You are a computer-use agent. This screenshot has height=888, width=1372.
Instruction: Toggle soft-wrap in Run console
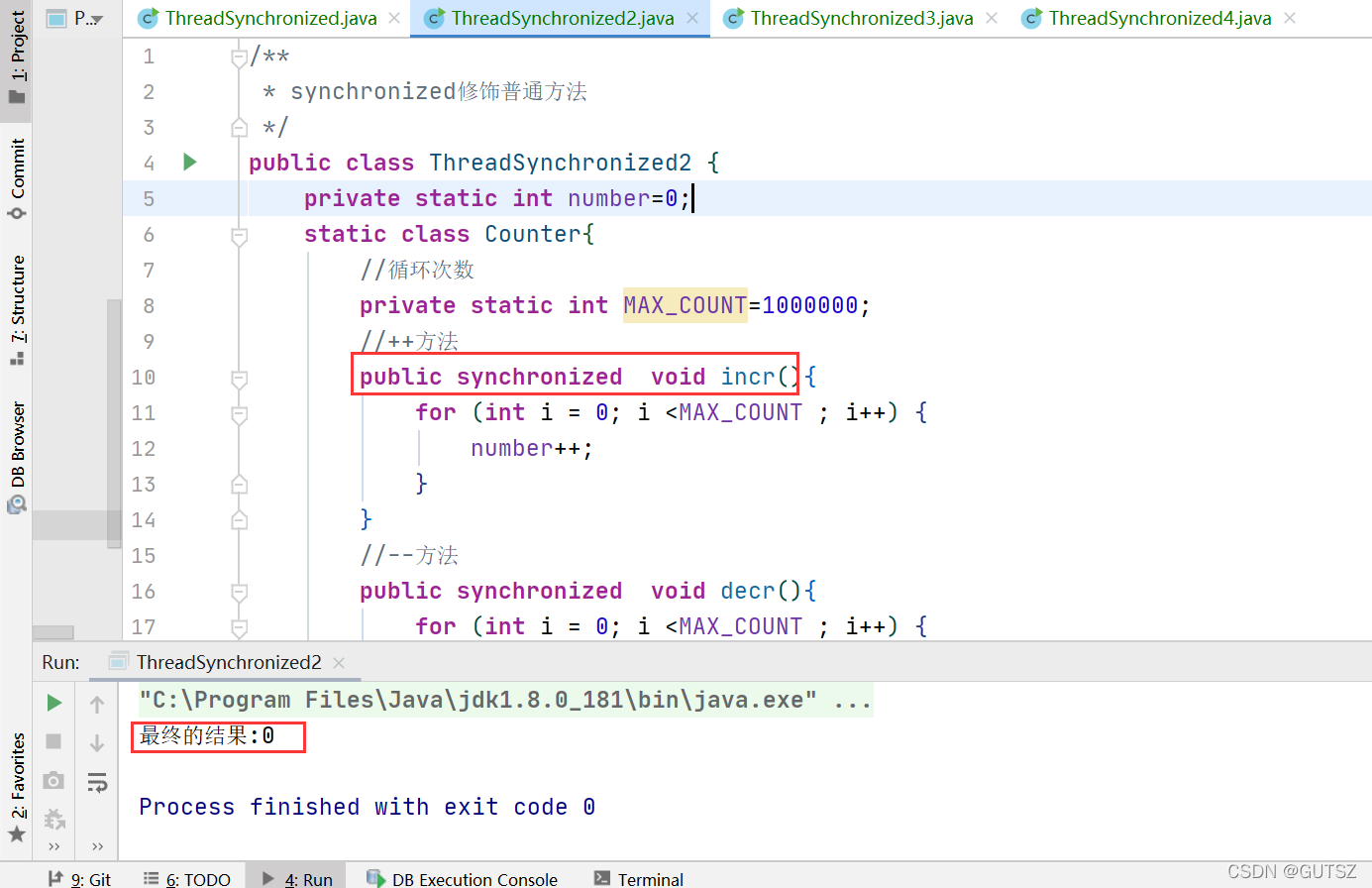pos(97,783)
